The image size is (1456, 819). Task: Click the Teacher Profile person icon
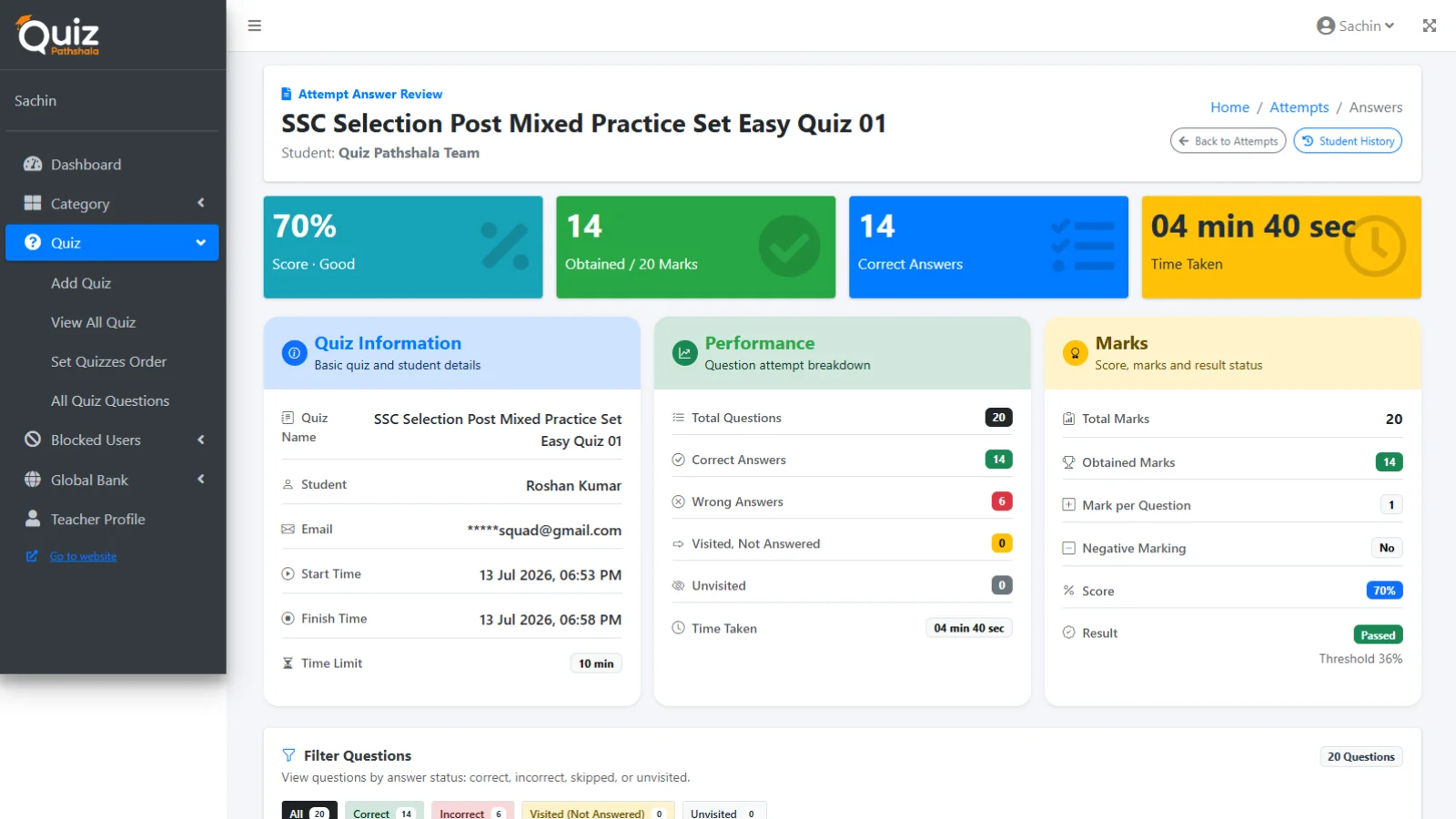click(x=33, y=519)
